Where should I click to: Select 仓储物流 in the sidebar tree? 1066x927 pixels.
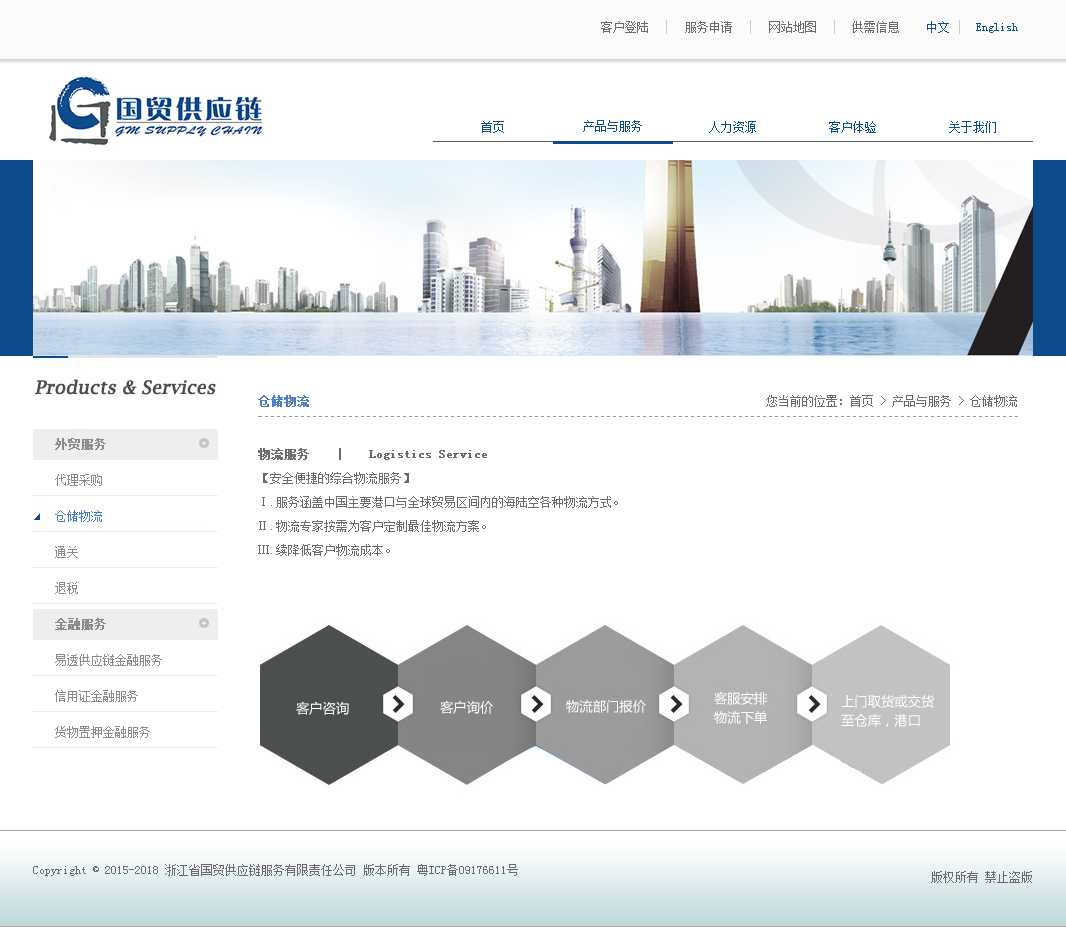click(x=79, y=516)
